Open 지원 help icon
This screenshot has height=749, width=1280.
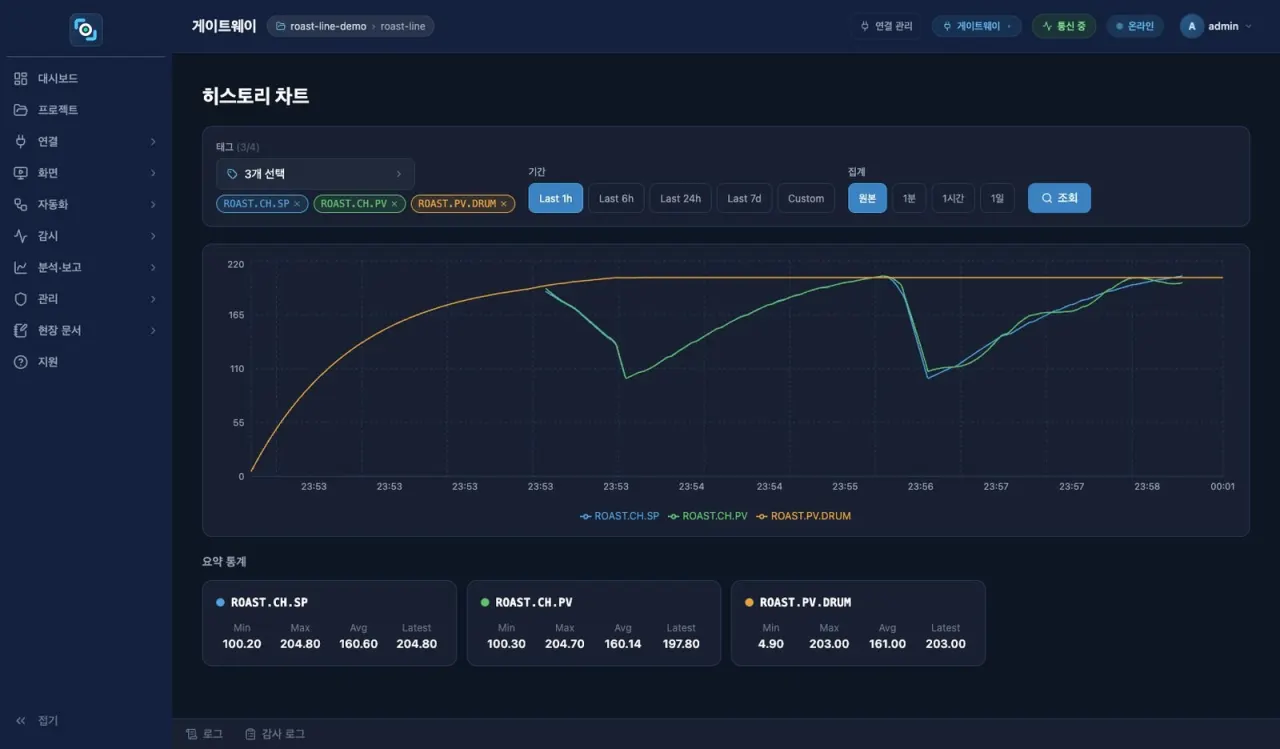20,362
